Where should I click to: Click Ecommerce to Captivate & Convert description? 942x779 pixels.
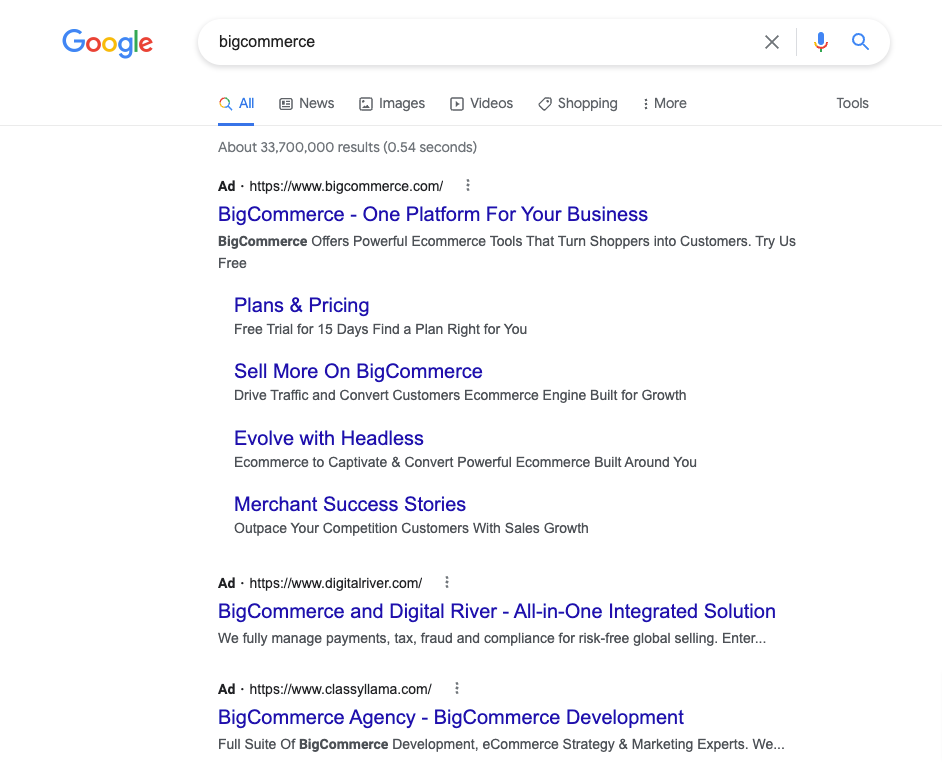(465, 462)
